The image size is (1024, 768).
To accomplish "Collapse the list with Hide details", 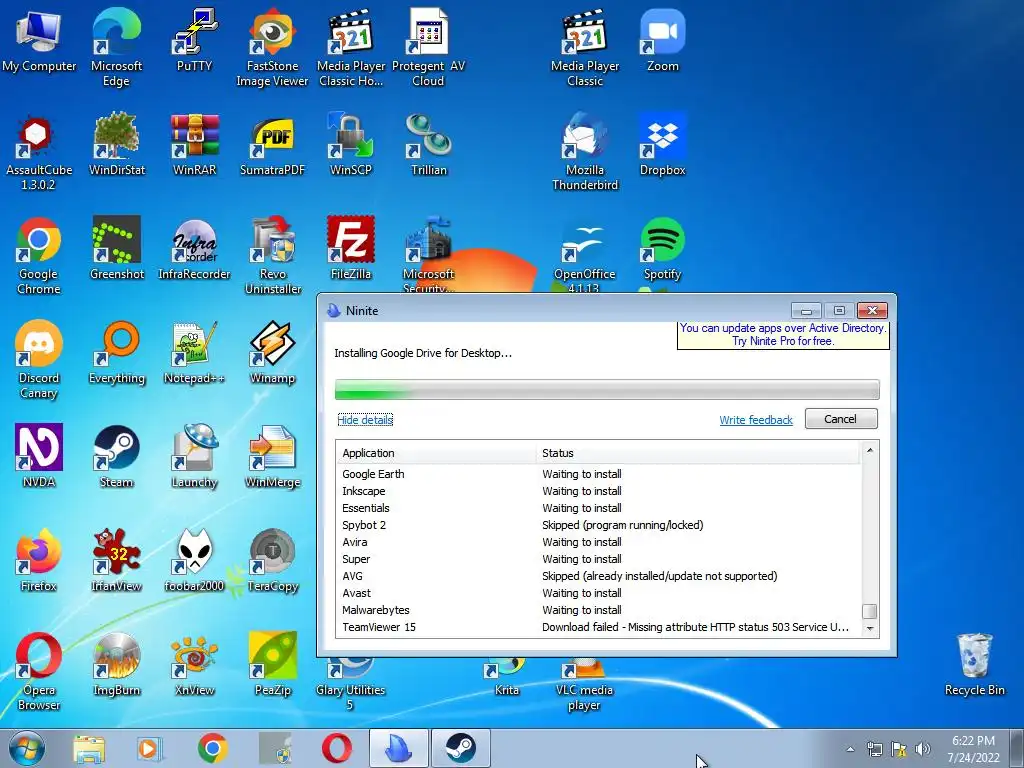I will [365, 420].
